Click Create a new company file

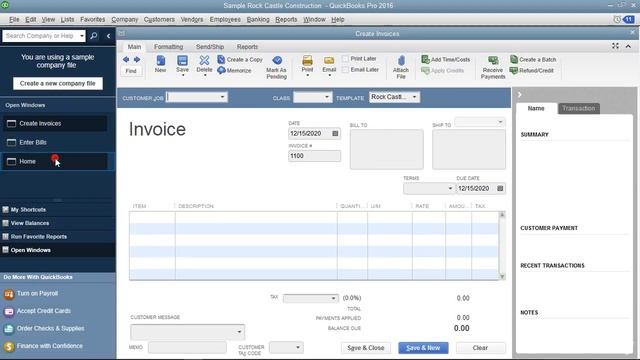point(58,83)
